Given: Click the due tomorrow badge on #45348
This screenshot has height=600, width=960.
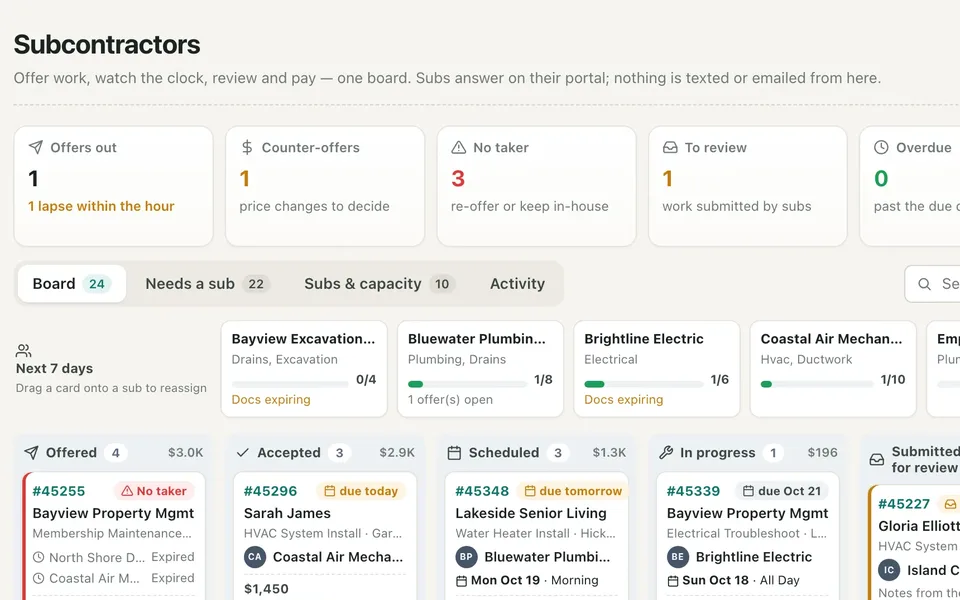Looking at the screenshot, I should tap(572, 491).
